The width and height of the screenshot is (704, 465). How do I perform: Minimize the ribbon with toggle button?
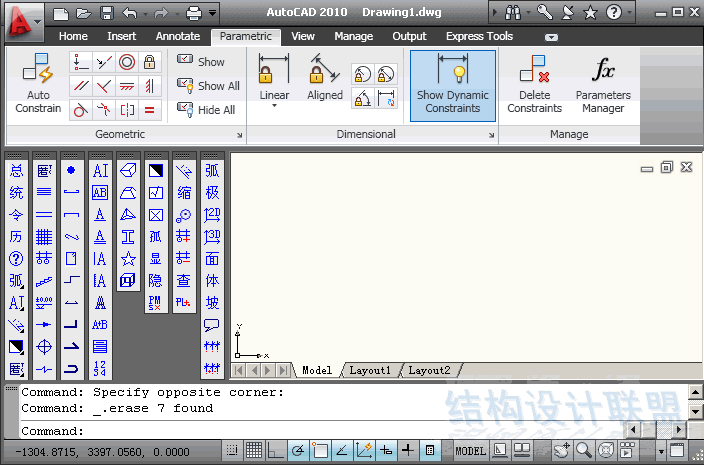(551, 37)
